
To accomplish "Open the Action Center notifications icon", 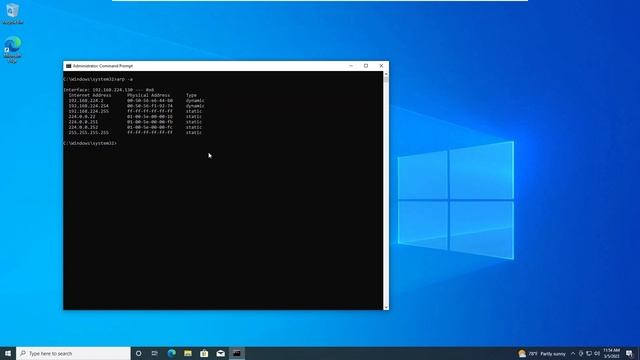I will [629, 353].
